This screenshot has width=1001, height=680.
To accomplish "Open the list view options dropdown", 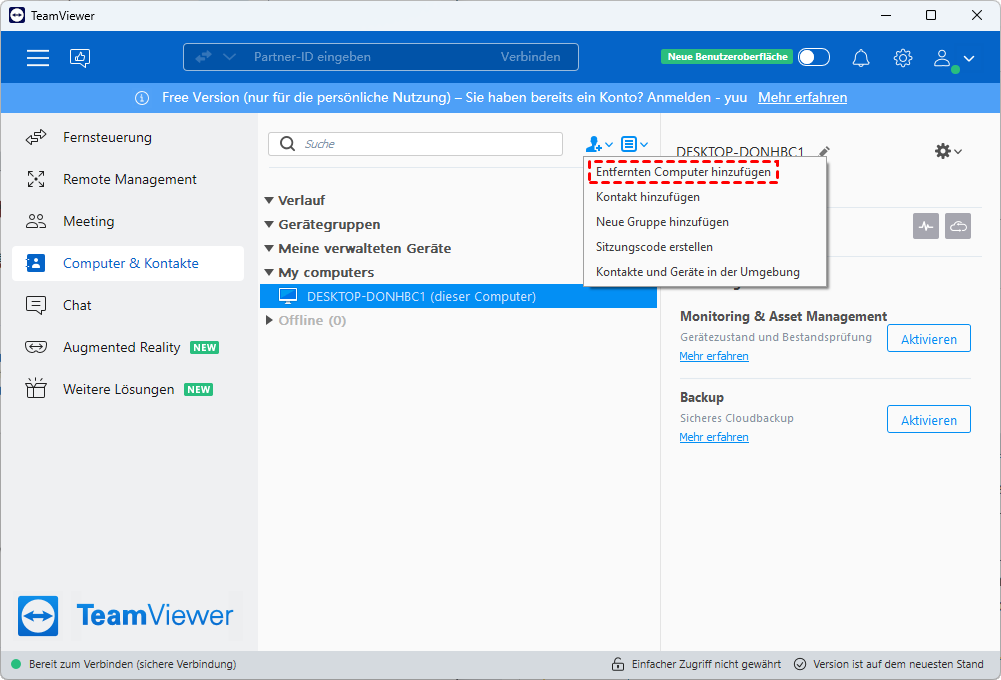I will [634, 144].
